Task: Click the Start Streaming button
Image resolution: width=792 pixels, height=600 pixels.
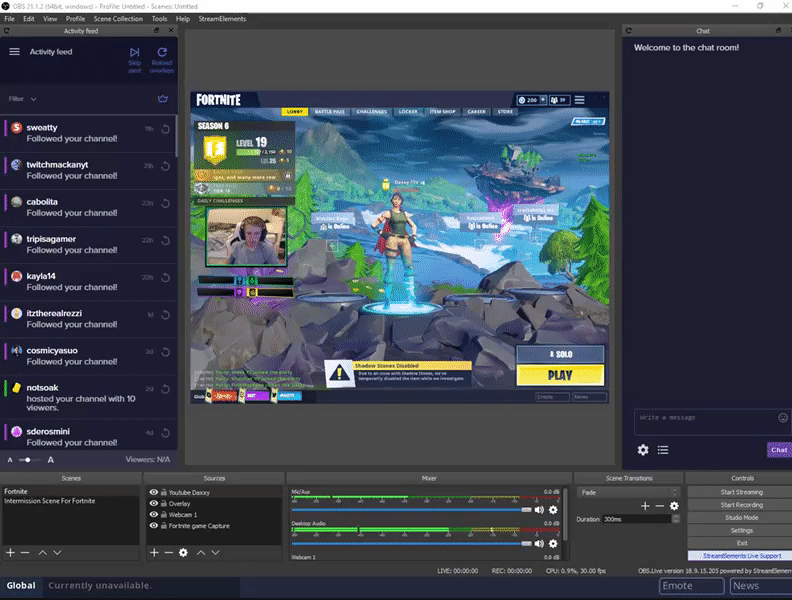Action: [741, 492]
